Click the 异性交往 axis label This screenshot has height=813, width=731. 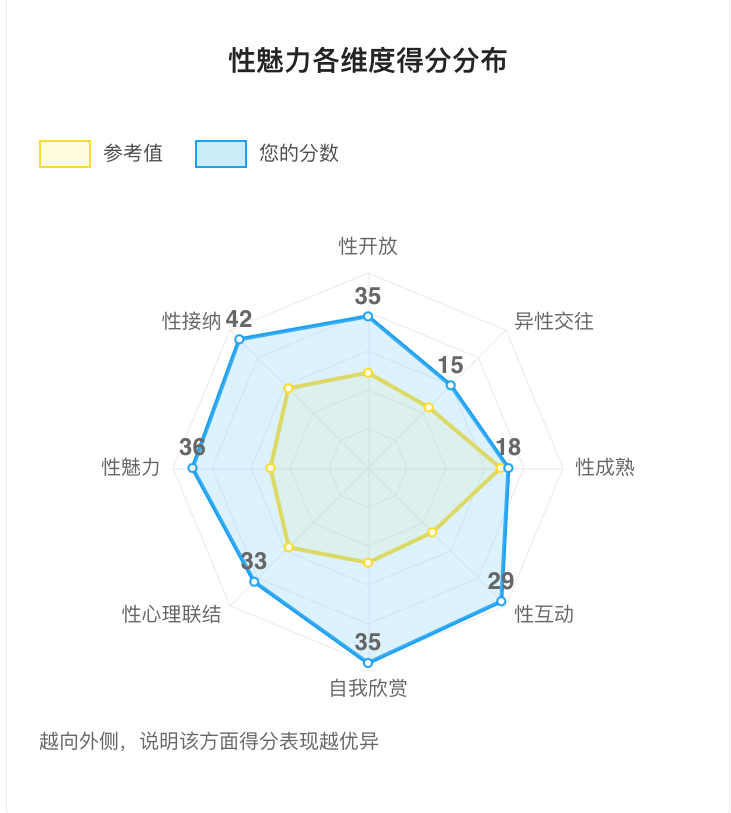(554, 321)
